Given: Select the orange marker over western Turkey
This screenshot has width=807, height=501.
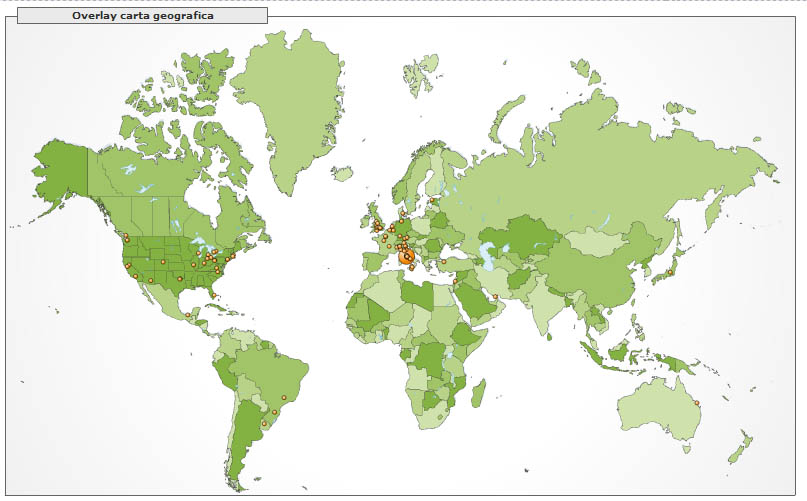Looking at the screenshot, I should tap(444, 262).
